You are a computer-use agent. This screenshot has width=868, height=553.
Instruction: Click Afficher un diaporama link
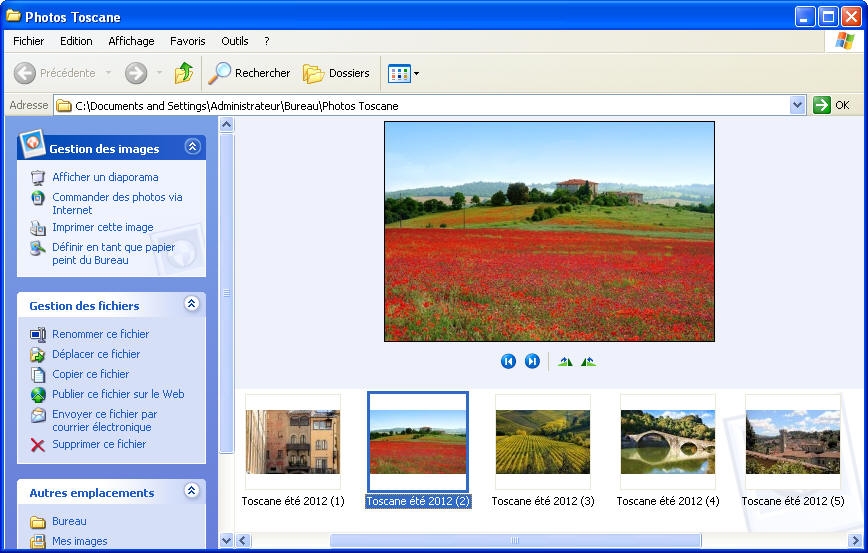(x=105, y=177)
